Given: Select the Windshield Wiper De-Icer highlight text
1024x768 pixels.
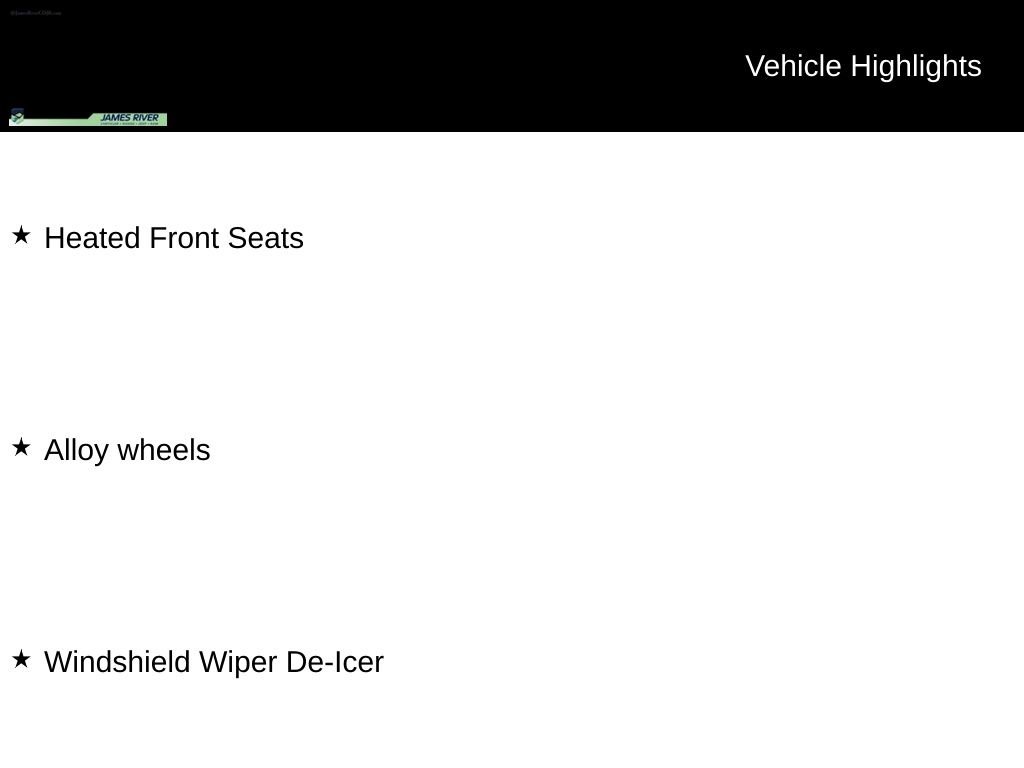Looking at the screenshot, I should [214, 662].
